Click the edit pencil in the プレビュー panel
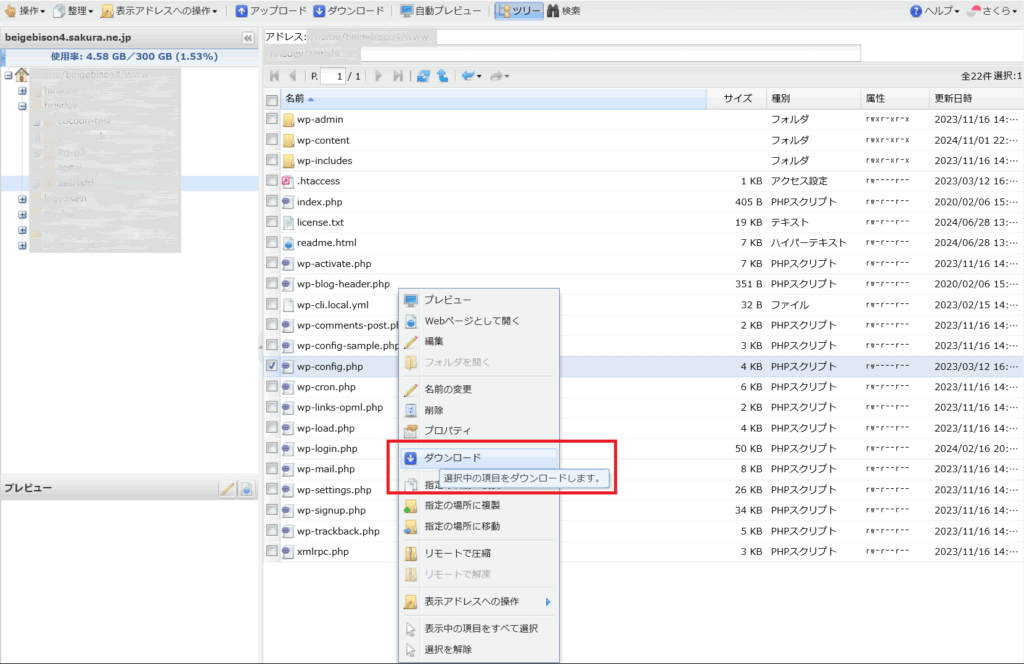 coord(227,488)
